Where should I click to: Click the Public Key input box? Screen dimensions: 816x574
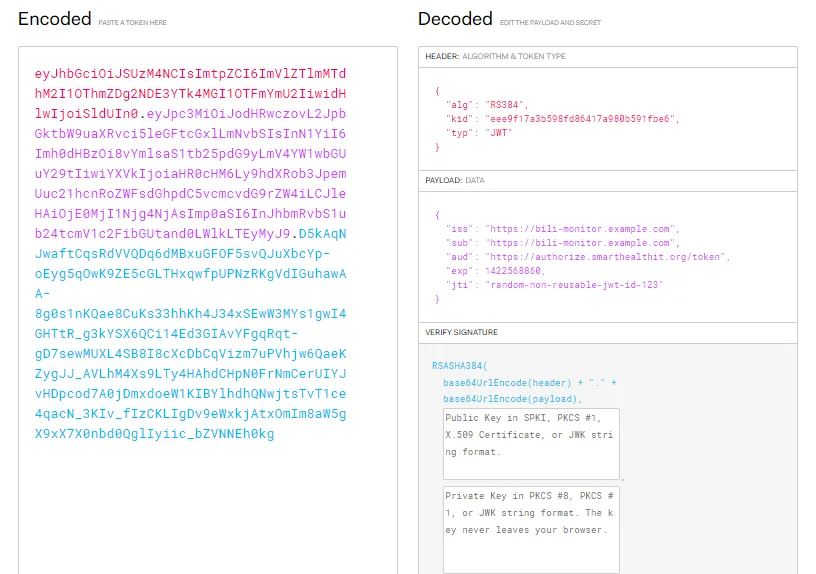click(531, 443)
